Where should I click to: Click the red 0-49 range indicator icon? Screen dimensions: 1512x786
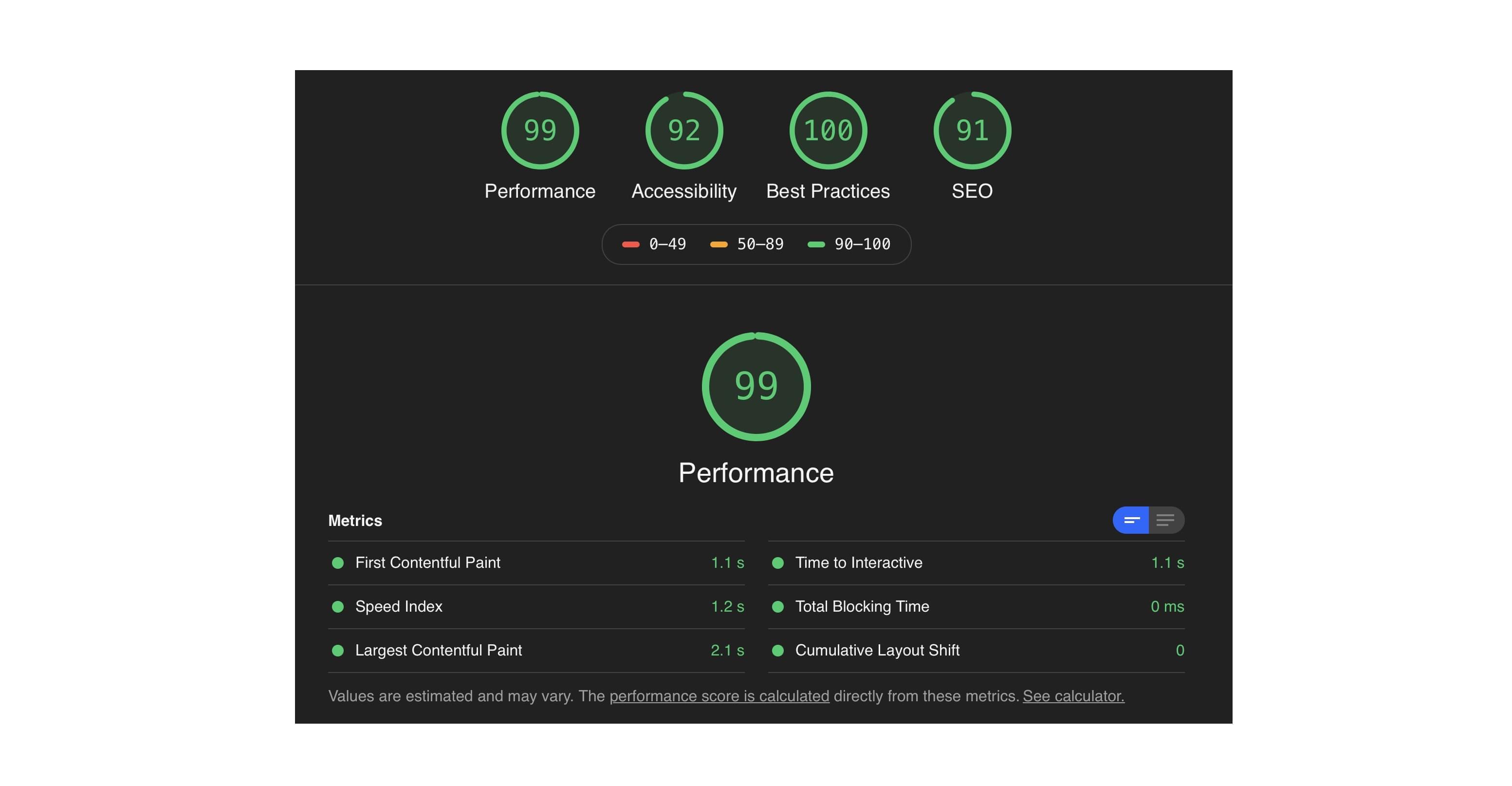coord(631,243)
